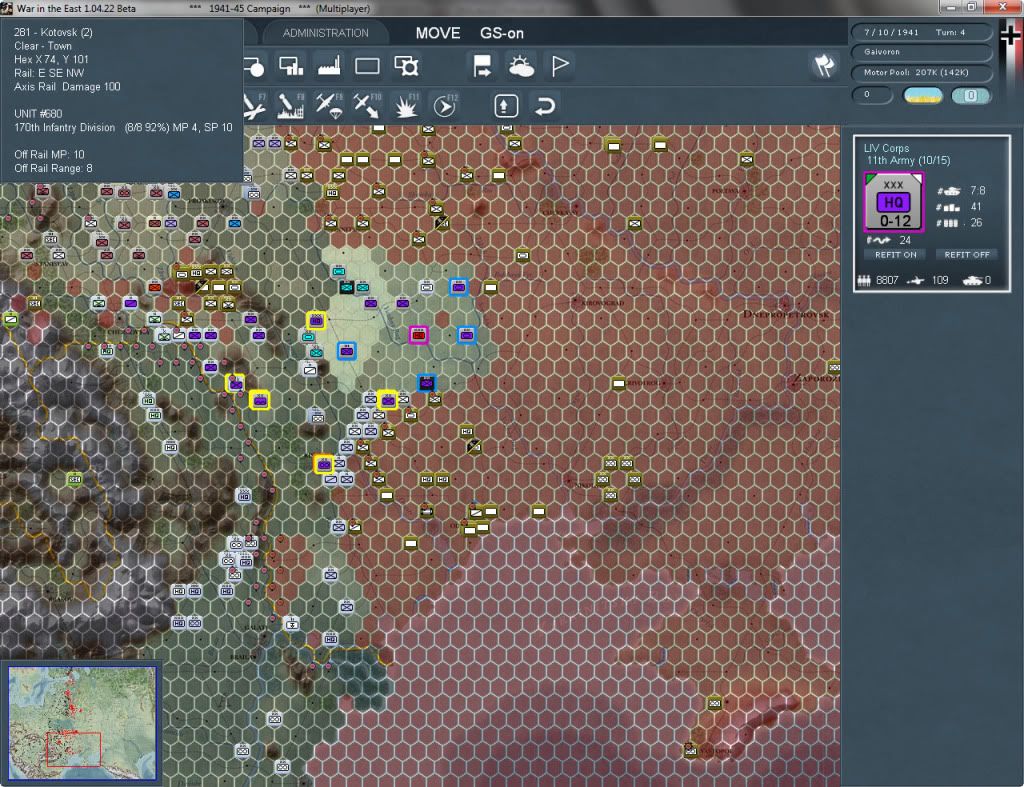Show the weather overlay (sun and cloud icon)
1024x787 pixels.
(x=520, y=66)
